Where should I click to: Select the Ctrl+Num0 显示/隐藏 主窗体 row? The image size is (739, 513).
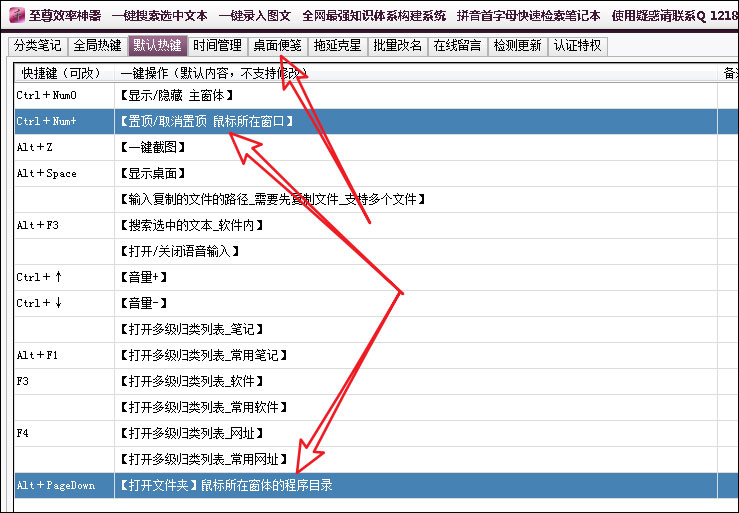[300, 95]
